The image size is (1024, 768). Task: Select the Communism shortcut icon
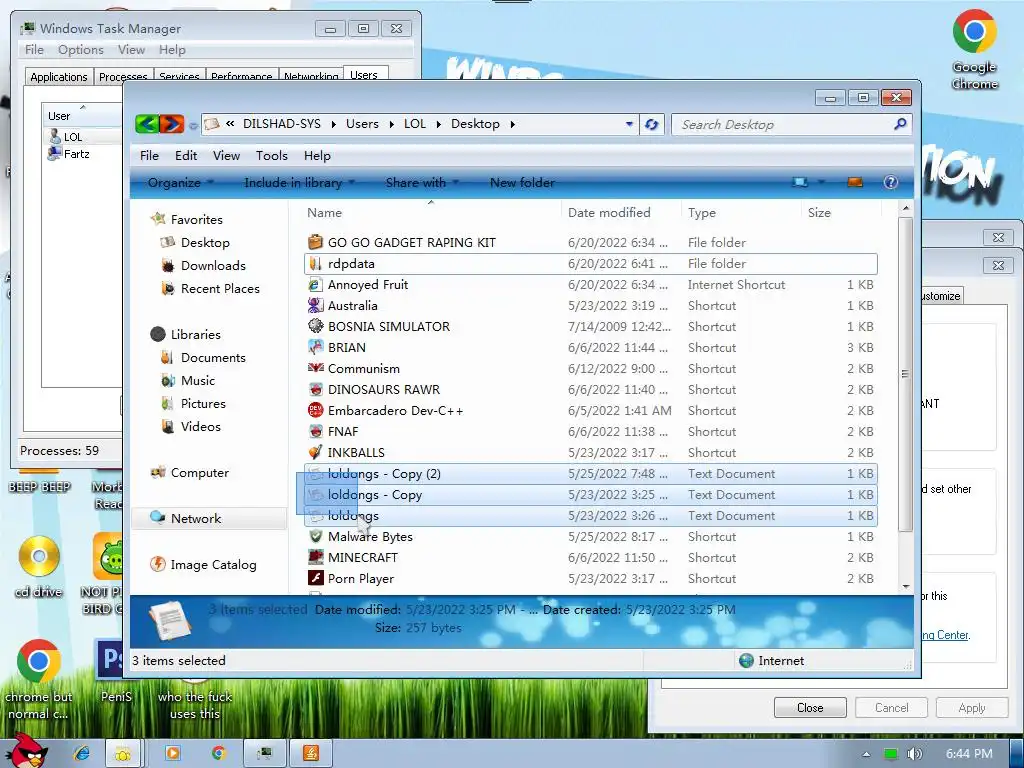click(315, 368)
